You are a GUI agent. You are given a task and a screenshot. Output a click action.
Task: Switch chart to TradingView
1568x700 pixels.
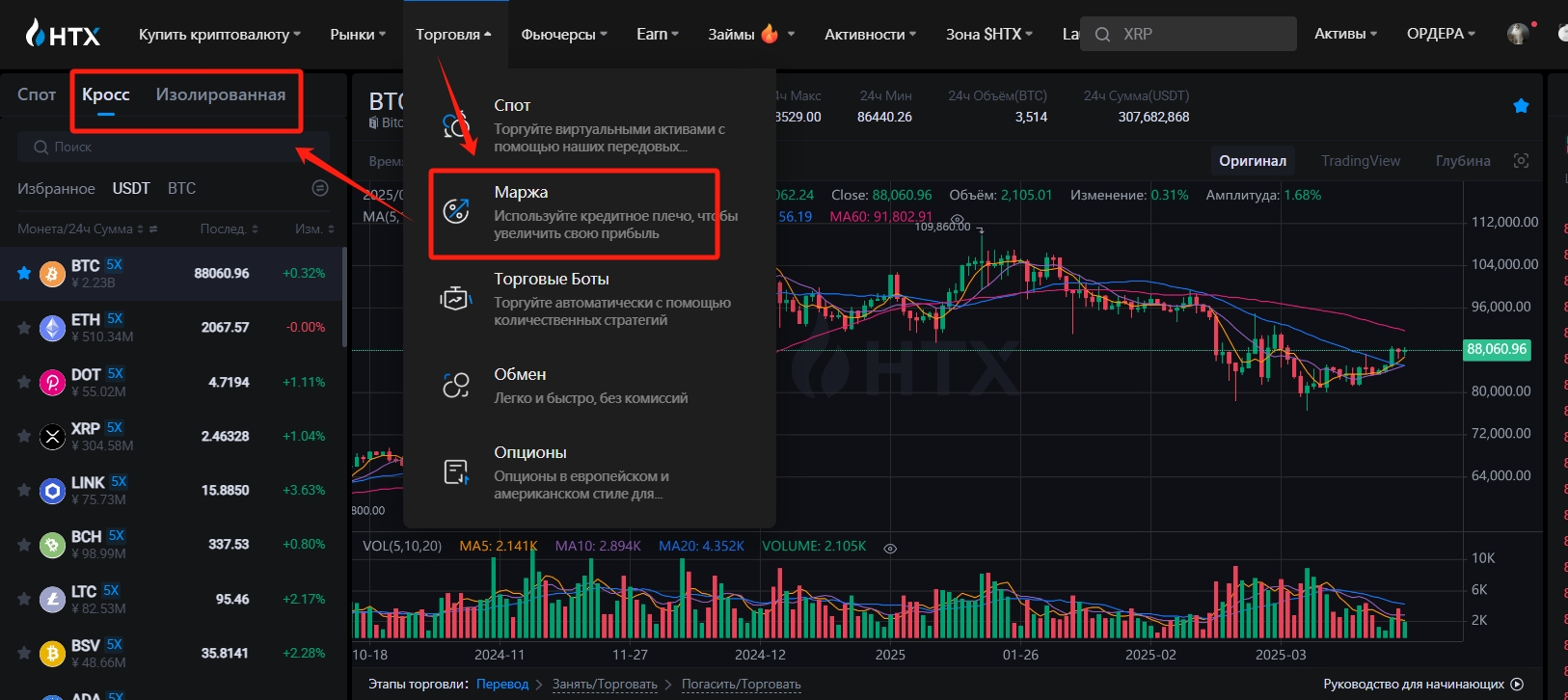pos(1360,161)
